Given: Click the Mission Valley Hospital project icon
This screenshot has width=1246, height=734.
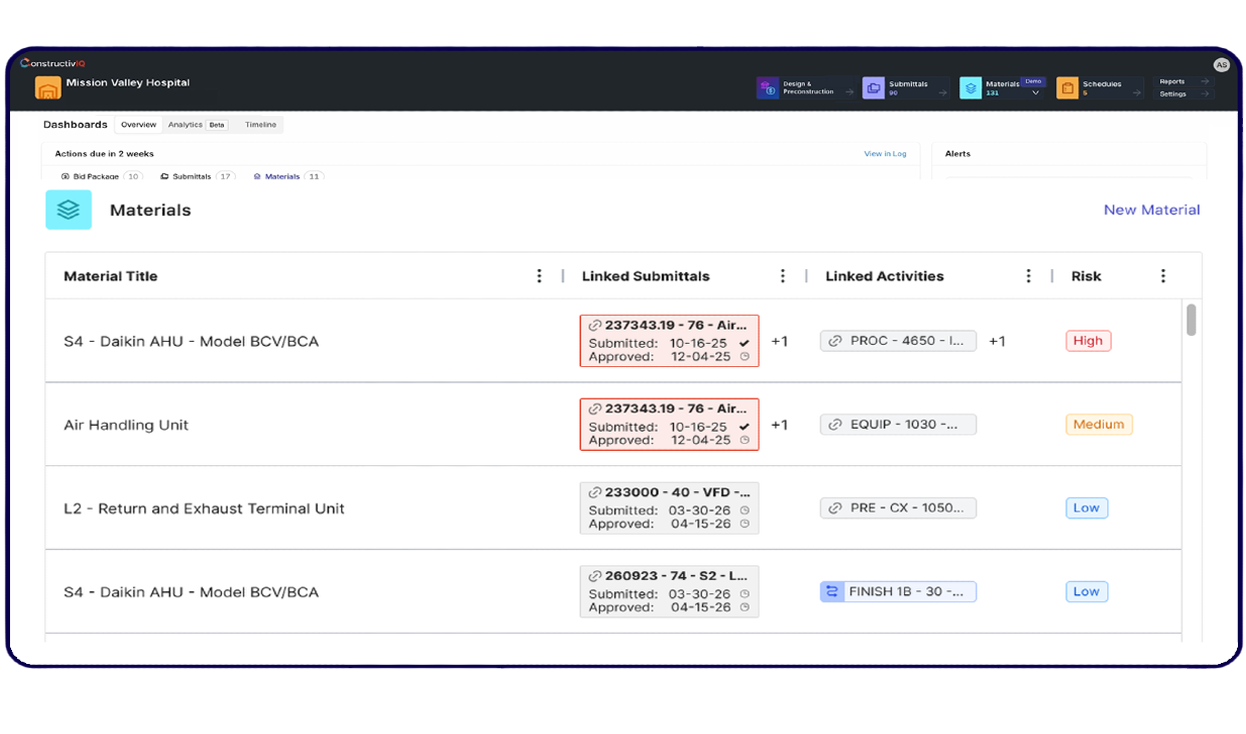Looking at the screenshot, I should (x=48, y=88).
